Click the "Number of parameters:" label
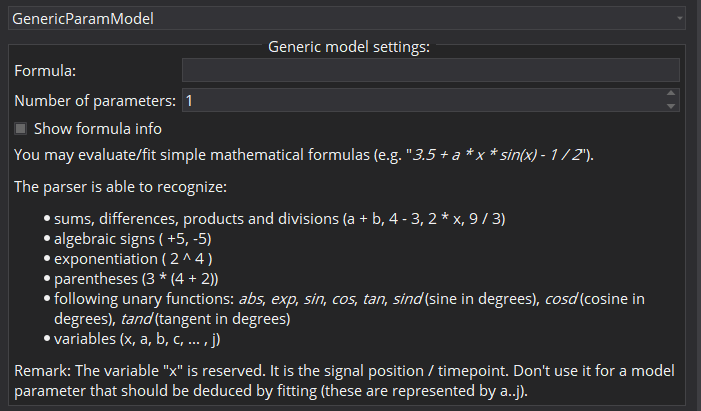 (x=95, y=101)
